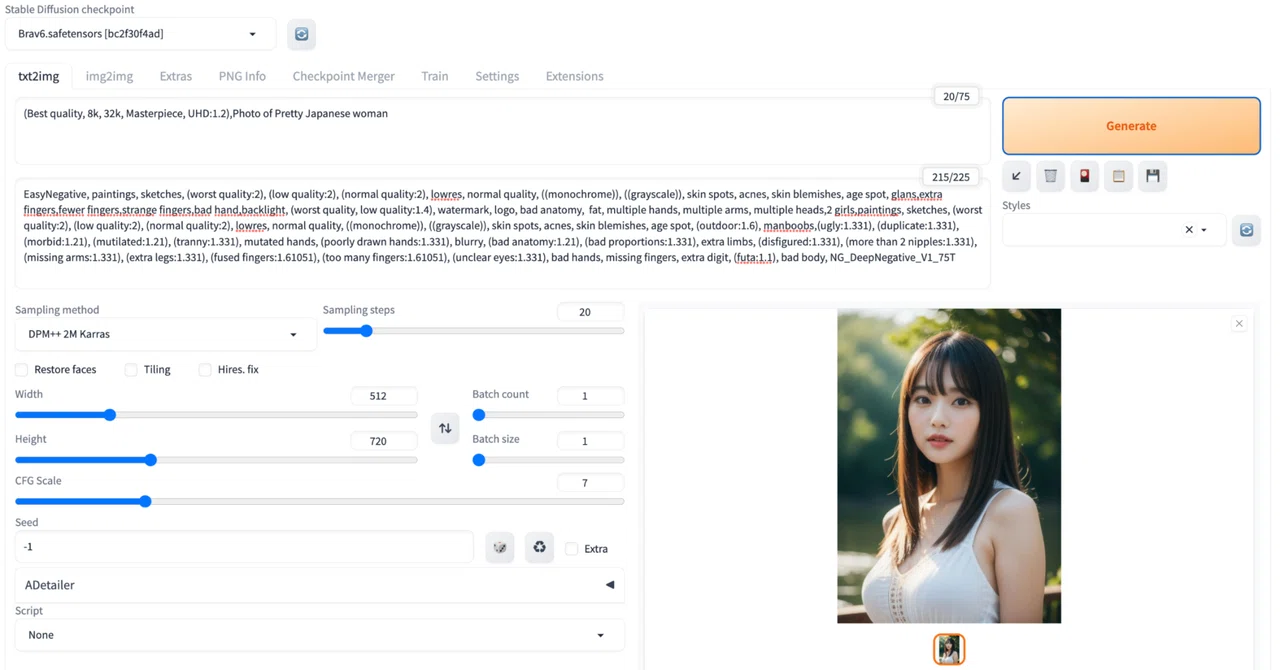Click the negative prompt text box
1280x670 pixels.
point(502,234)
